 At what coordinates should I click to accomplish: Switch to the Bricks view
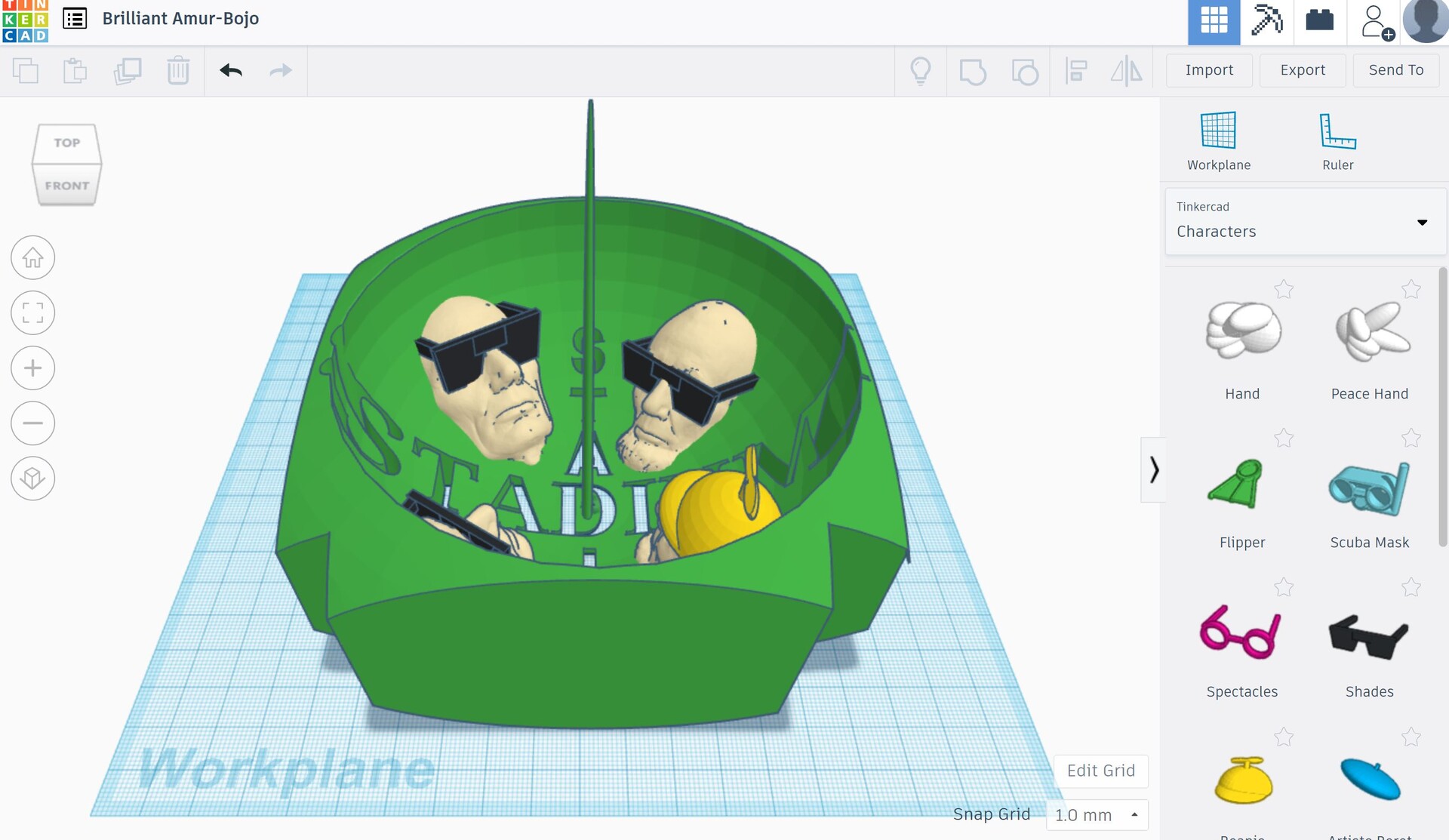point(1320,22)
